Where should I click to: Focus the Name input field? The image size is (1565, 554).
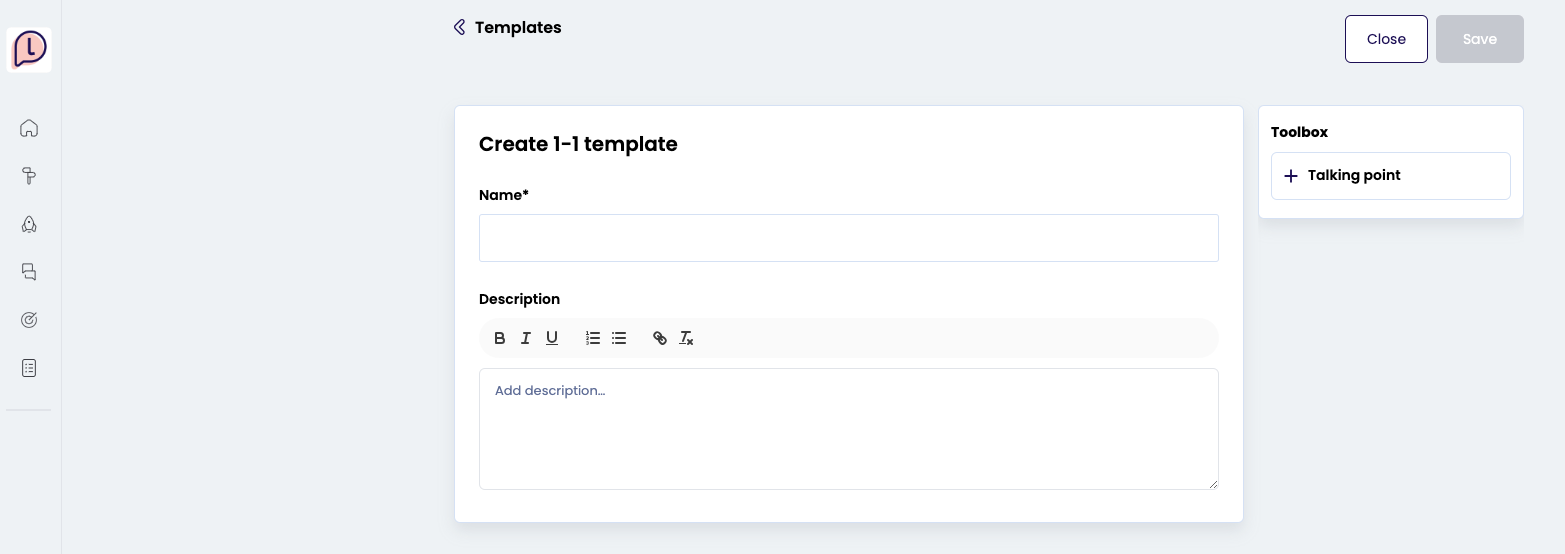coord(848,238)
